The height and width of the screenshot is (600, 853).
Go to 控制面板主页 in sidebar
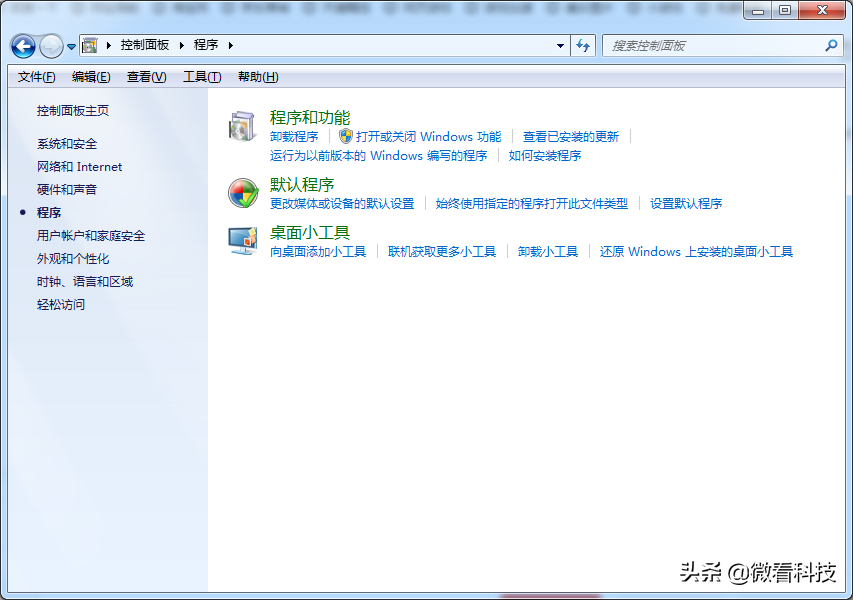73,110
